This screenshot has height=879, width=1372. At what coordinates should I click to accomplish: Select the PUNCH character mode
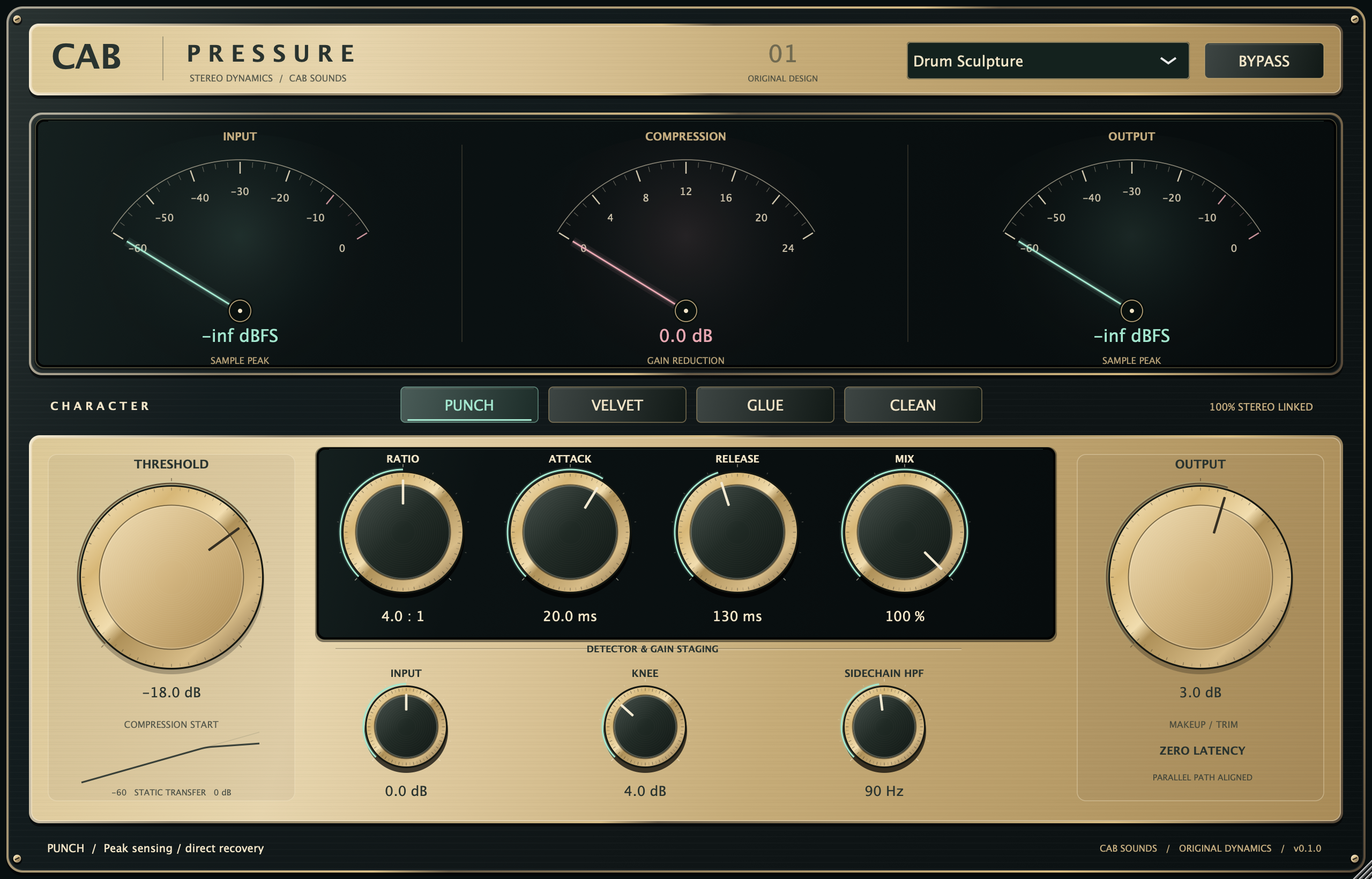(469, 405)
